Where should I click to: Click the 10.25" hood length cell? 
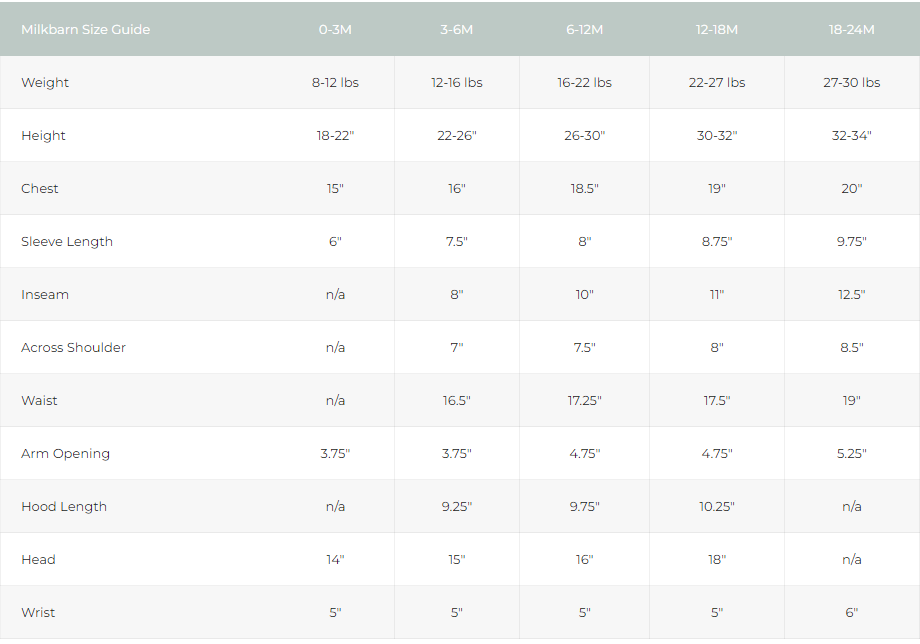click(x=717, y=506)
